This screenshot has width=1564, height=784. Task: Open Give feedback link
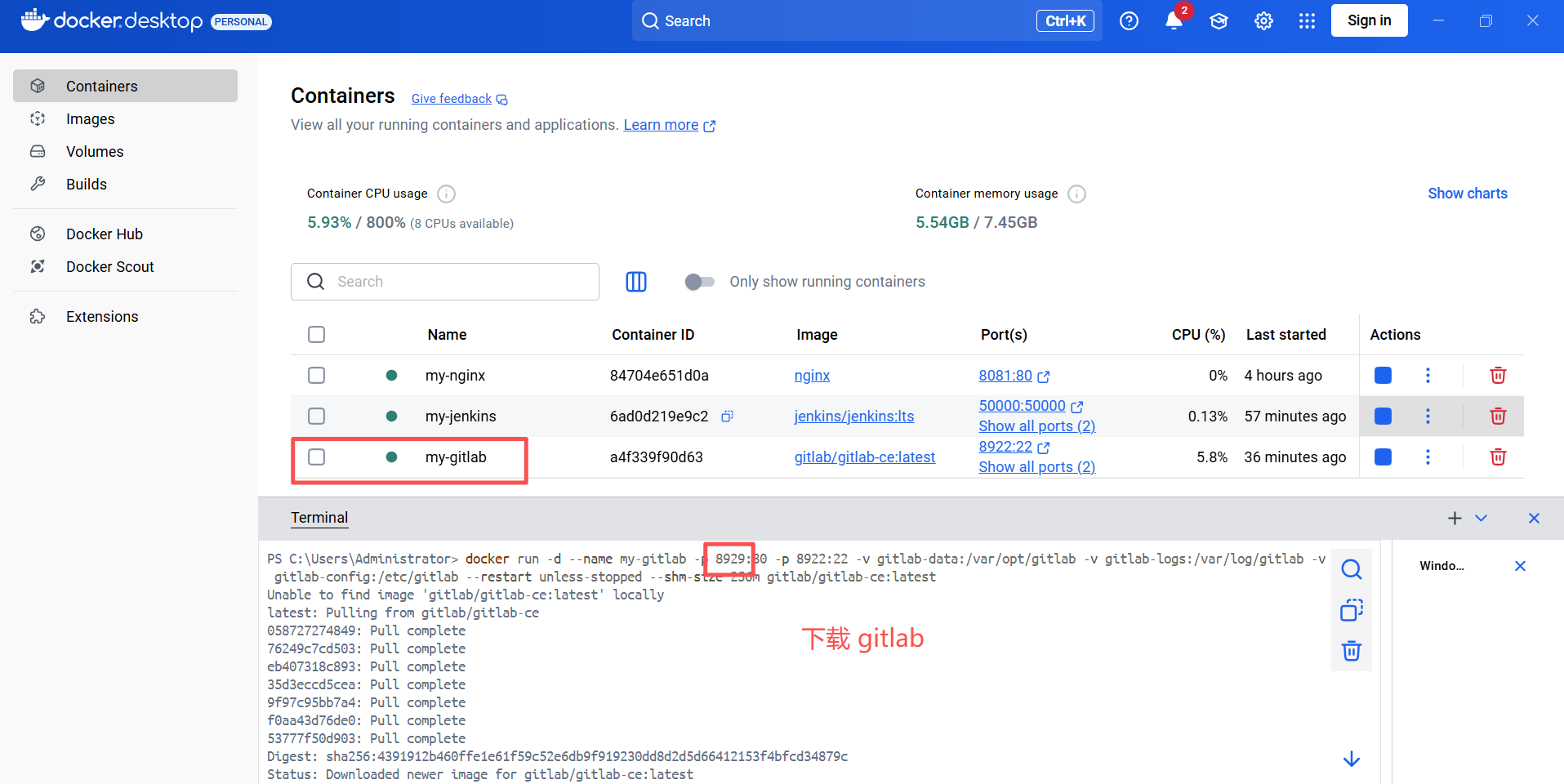pyautogui.click(x=459, y=99)
